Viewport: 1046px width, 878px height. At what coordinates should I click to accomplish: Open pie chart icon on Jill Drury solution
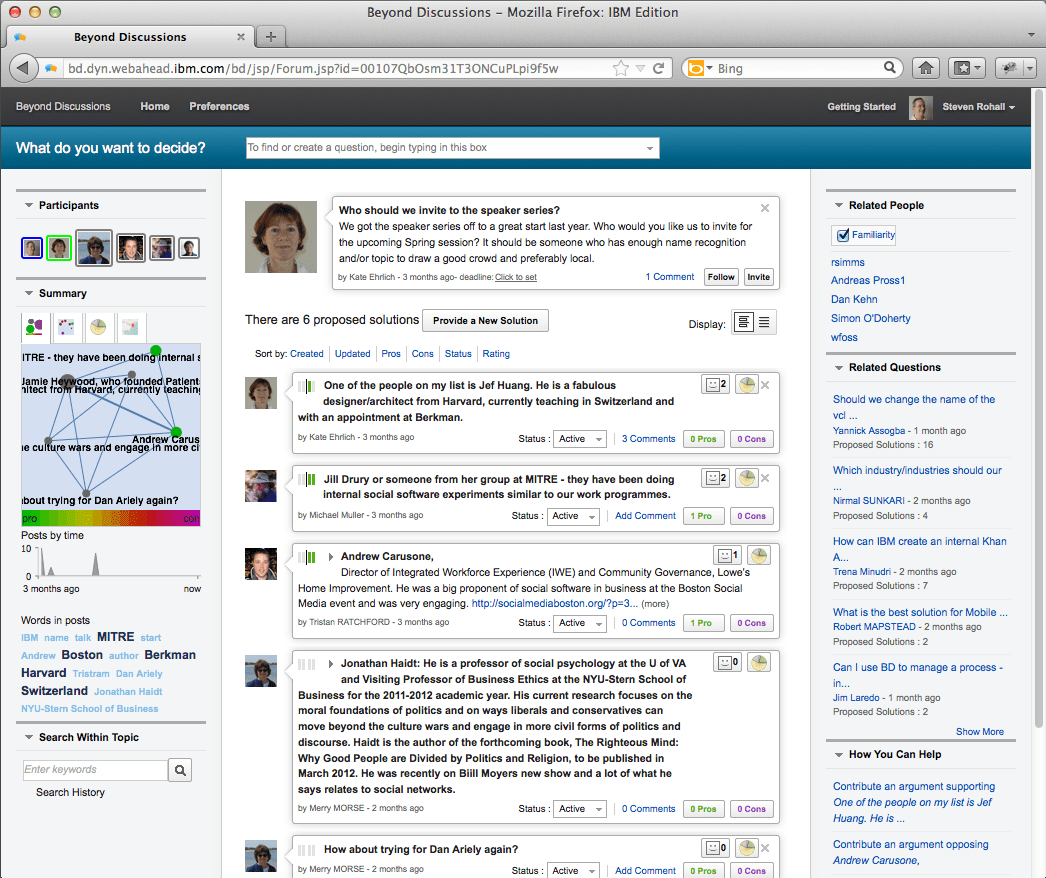tap(746, 478)
